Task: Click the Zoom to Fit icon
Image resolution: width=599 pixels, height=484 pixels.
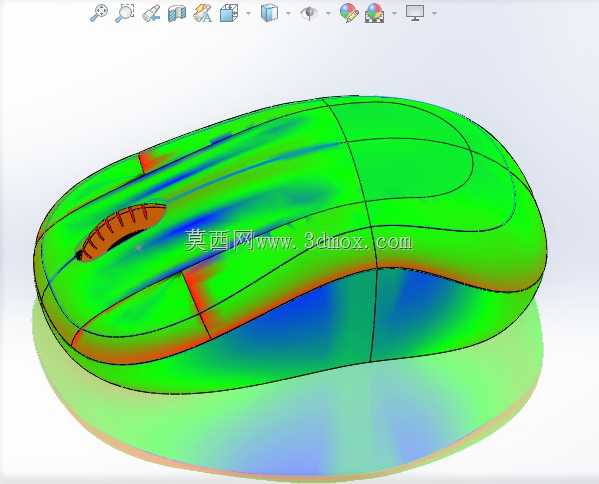Action: tap(99, 13)
